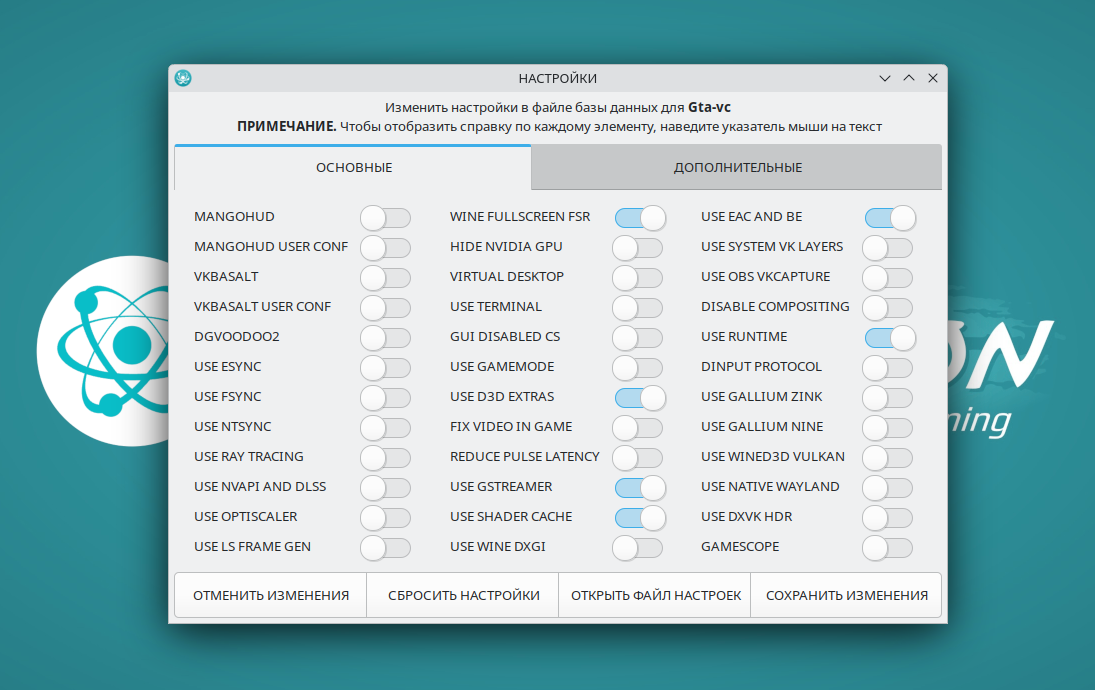This screenshot has width=1095, height=690.
Task: Close the settings window
Action: click(932, 78)
